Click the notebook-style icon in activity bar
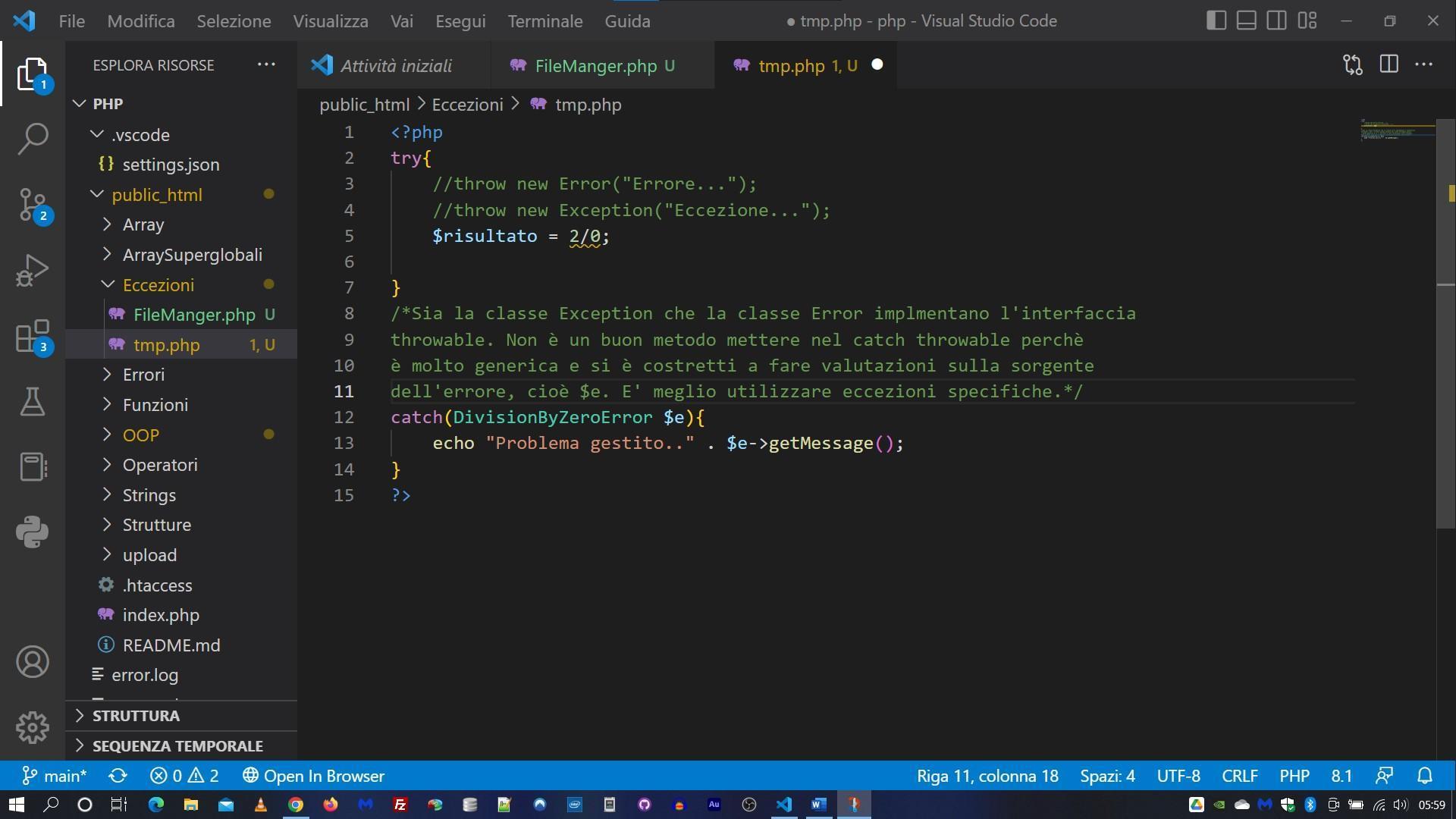Image resolution: width=1456 pixels, height=819 pixels. pos(32,466)
